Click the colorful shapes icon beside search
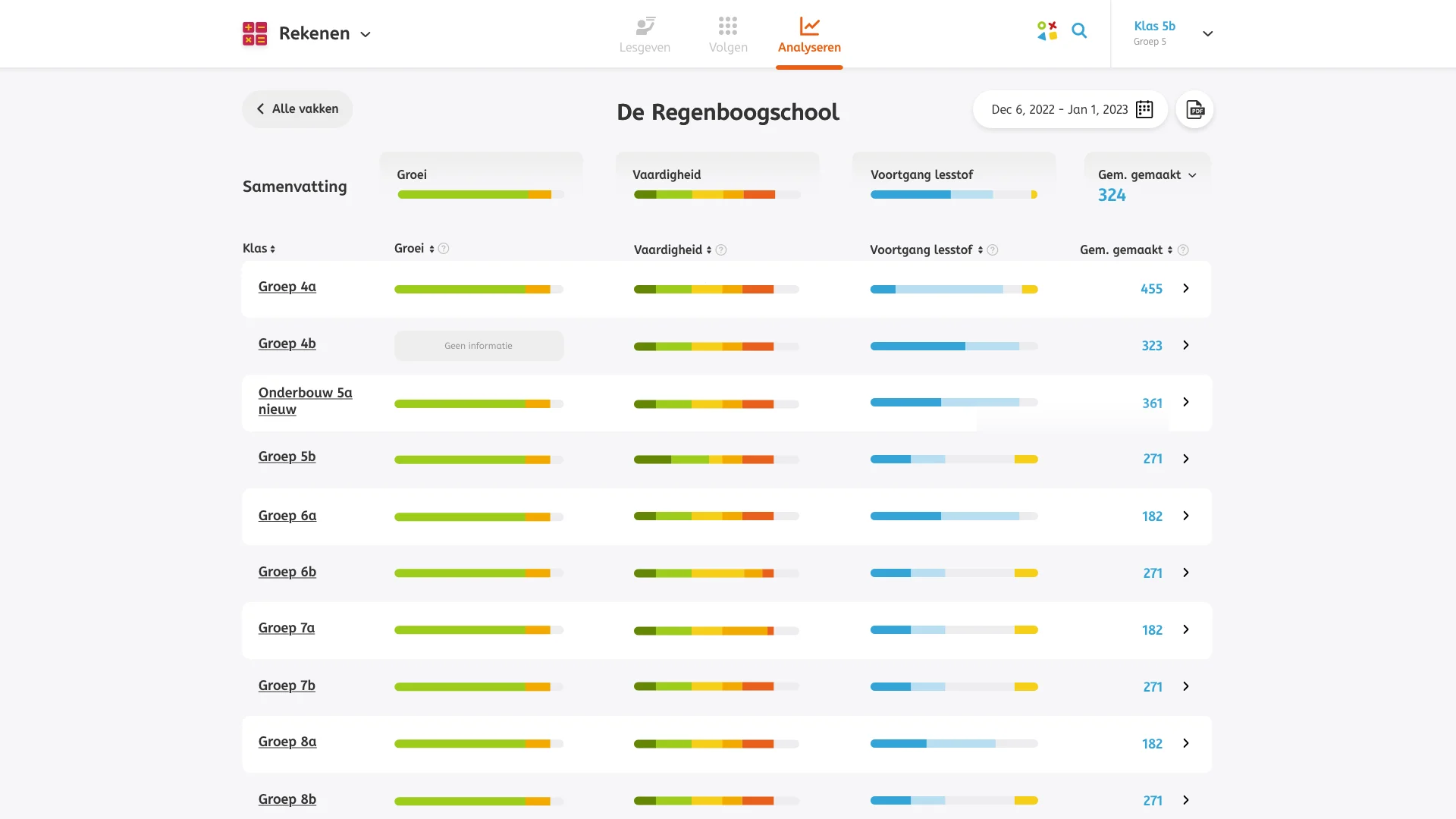1456x819 pixels. coord(1047,31)
